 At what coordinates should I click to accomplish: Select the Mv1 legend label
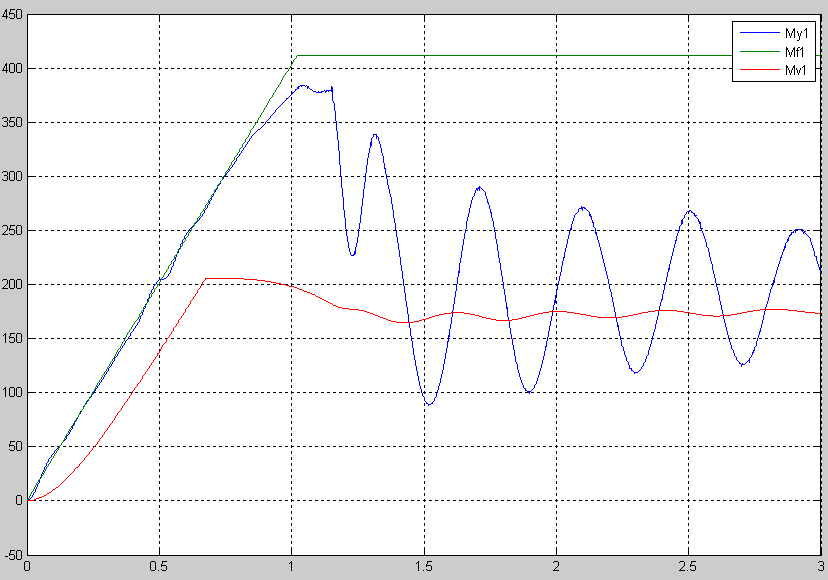coord(796,70)
